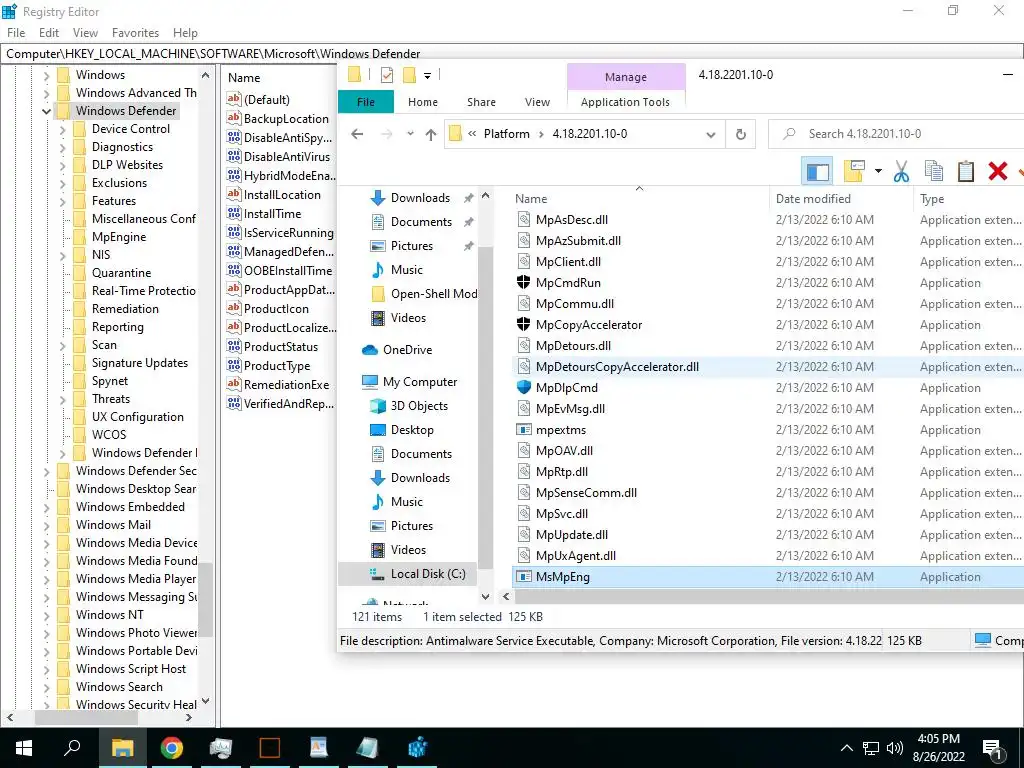Open Local Disk (C:) in navigation pane

pyautogui.click(x=428, y=574)
